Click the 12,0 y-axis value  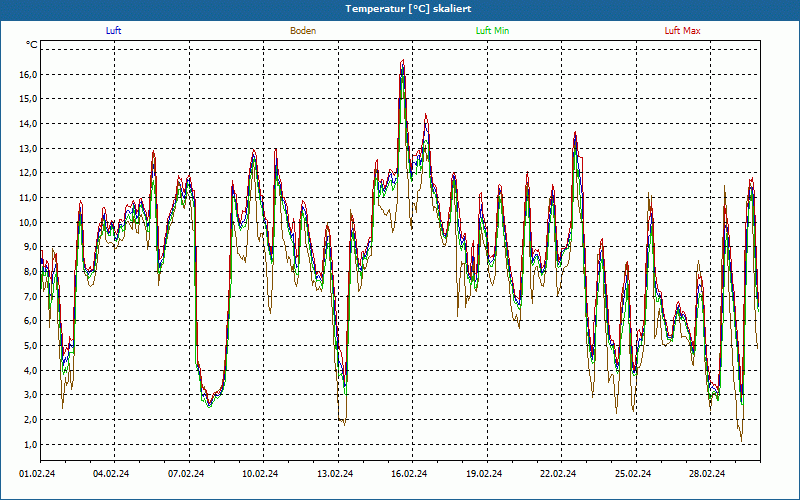point(28,173)
